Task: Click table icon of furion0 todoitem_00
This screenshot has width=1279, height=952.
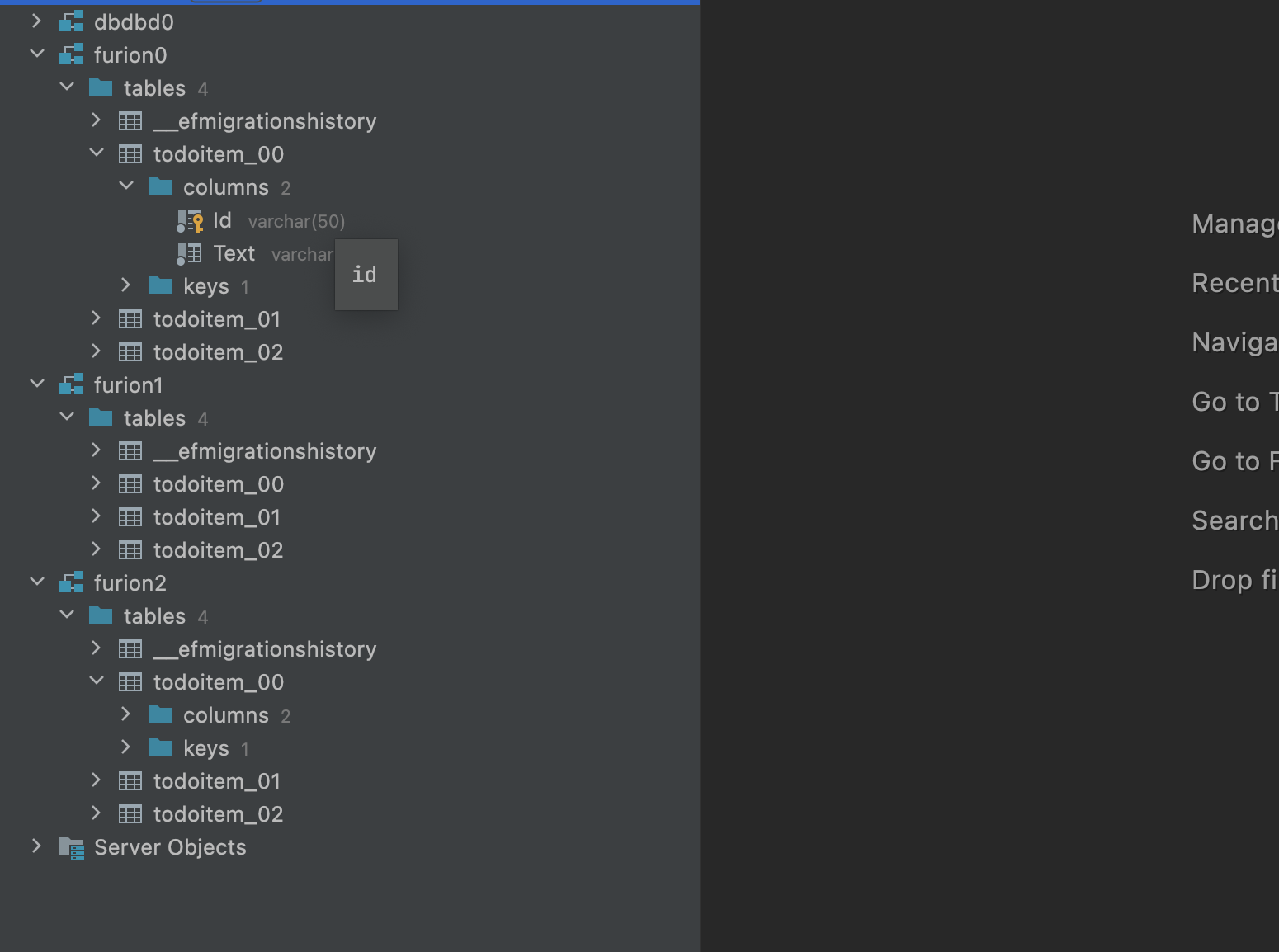Action: click(x=130, y=154)
